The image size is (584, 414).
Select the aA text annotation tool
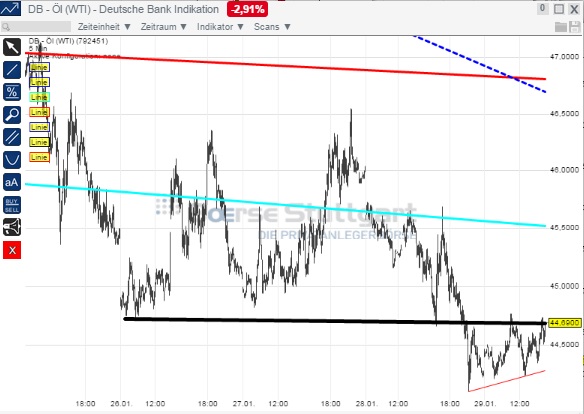point(12,182)
